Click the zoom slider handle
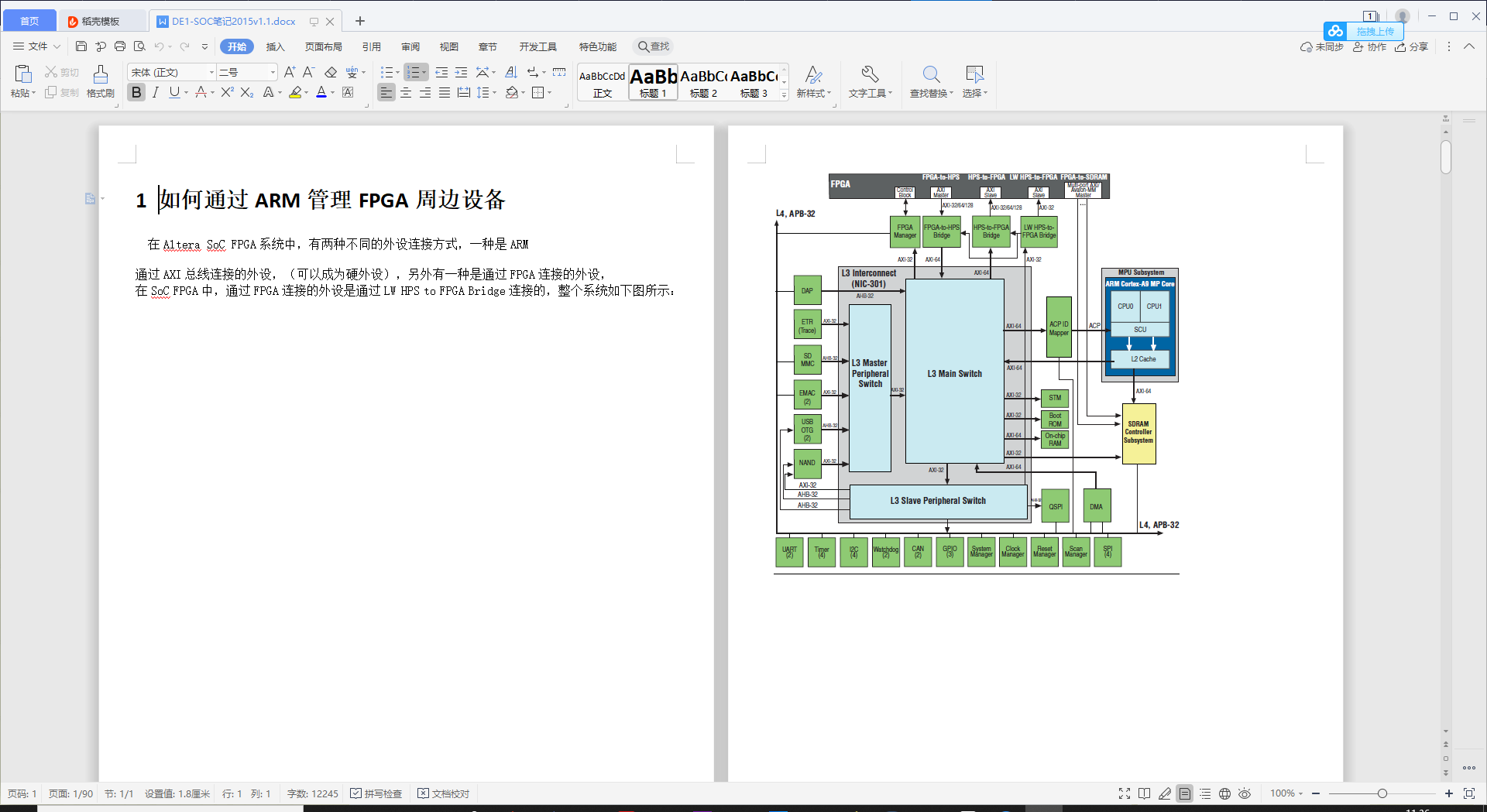Viewport: 1487px width, 812px height. (1382, 793)
